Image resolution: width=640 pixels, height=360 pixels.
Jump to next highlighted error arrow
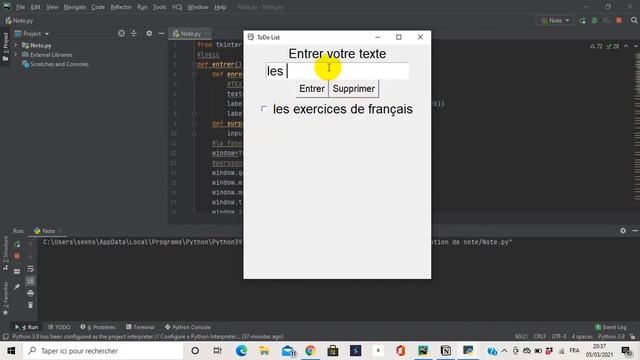635,46
